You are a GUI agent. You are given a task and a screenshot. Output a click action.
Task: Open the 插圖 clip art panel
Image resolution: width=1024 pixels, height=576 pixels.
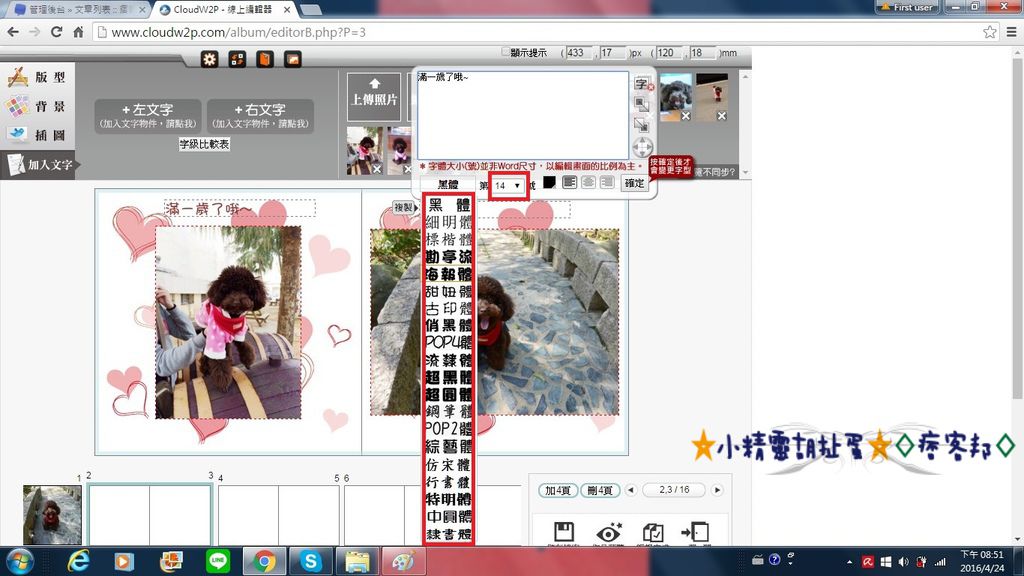pos(37,135)
